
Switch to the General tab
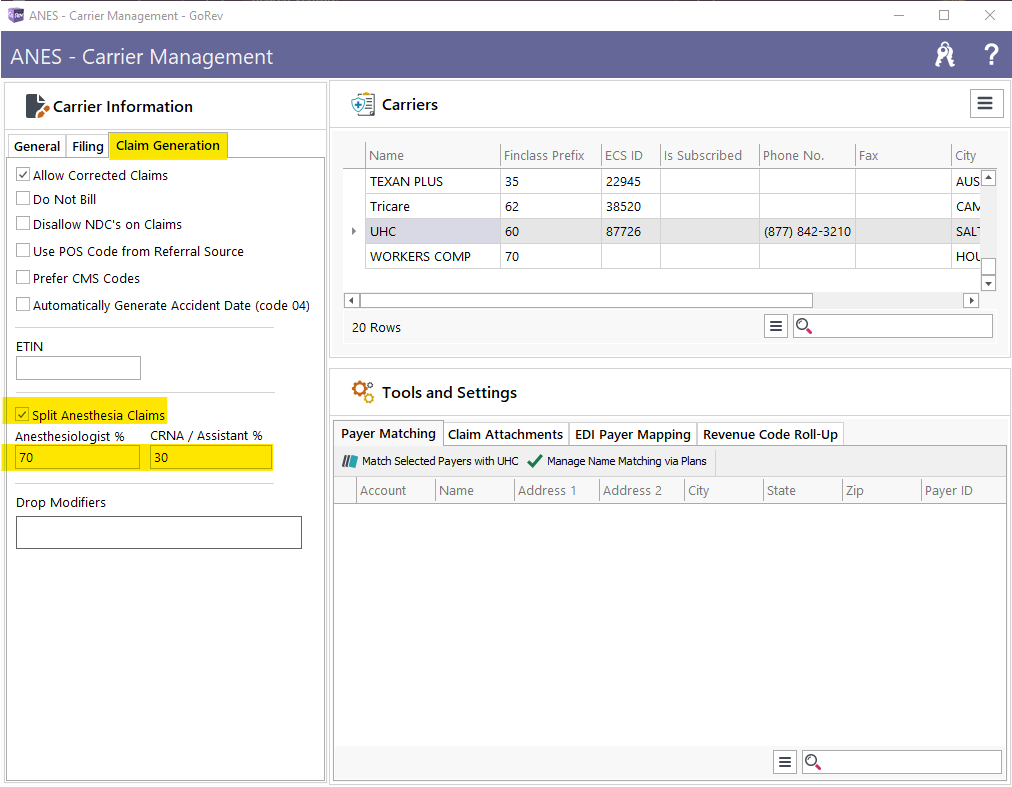click(x=37, y=147)
